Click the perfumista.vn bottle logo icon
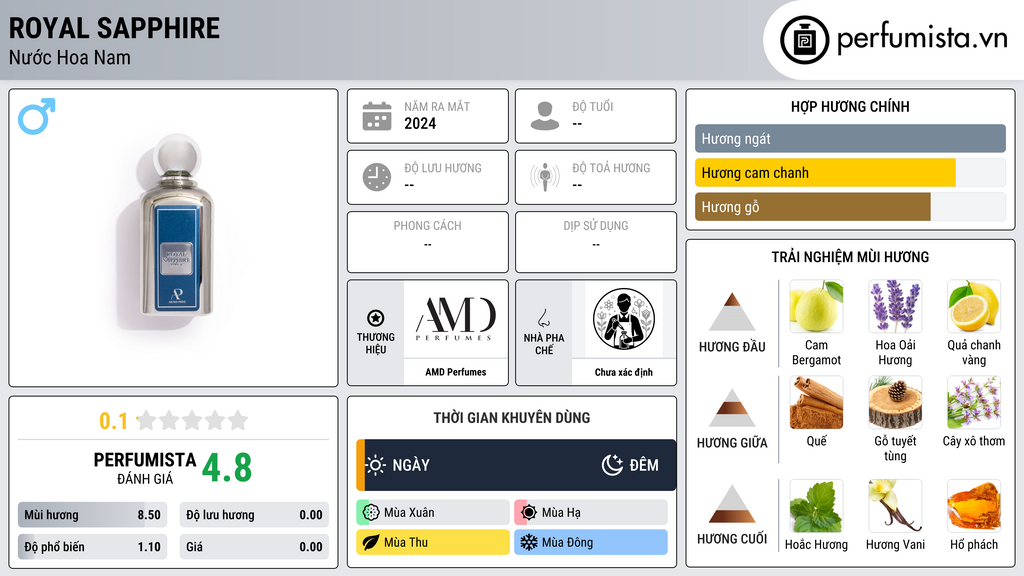 (804, 40)
